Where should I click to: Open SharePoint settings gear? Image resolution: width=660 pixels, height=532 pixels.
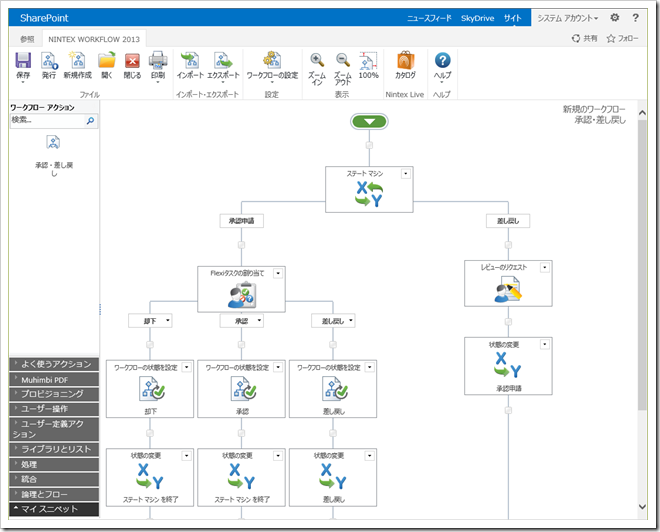pyautogui.click(x=615, y=18)
